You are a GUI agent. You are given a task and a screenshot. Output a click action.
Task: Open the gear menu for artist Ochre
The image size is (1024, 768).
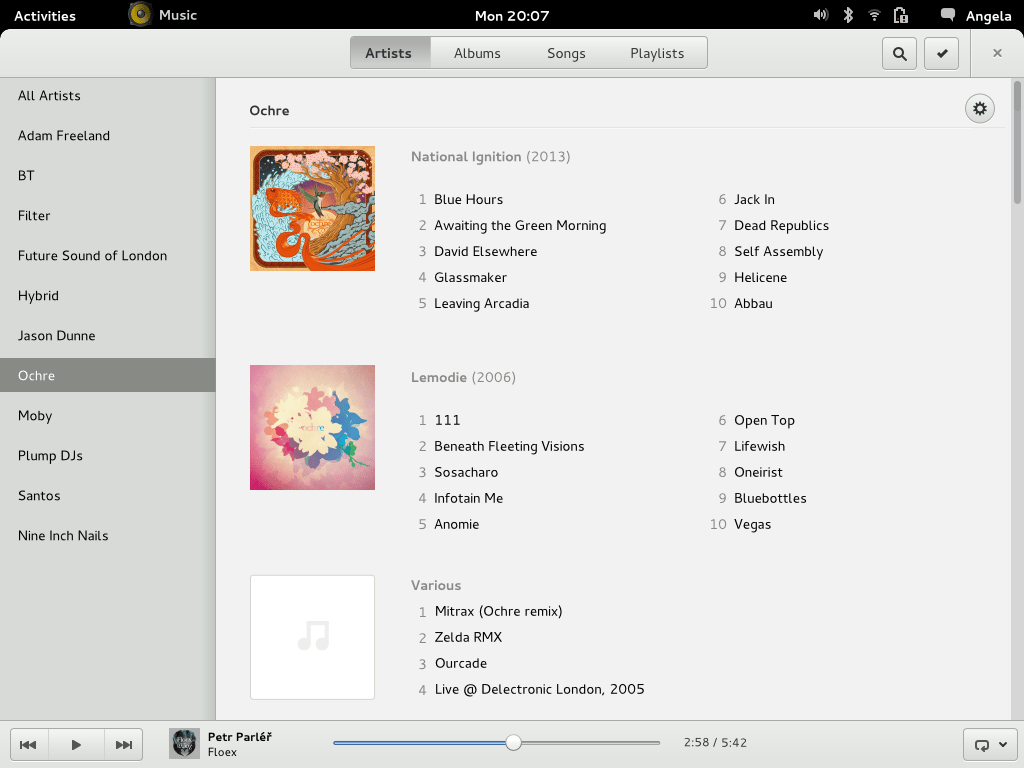coord(979,108)
